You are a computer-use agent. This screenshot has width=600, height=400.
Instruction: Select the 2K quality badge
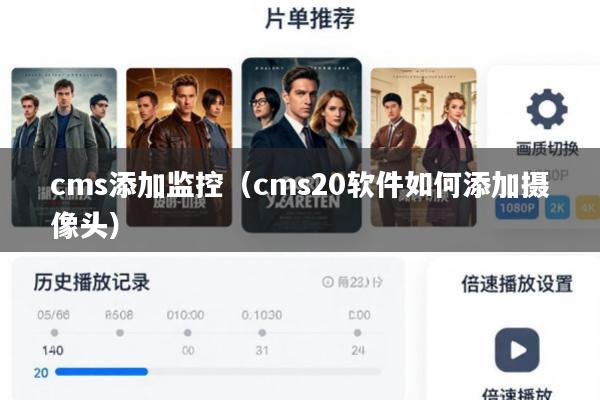[557, 208]
